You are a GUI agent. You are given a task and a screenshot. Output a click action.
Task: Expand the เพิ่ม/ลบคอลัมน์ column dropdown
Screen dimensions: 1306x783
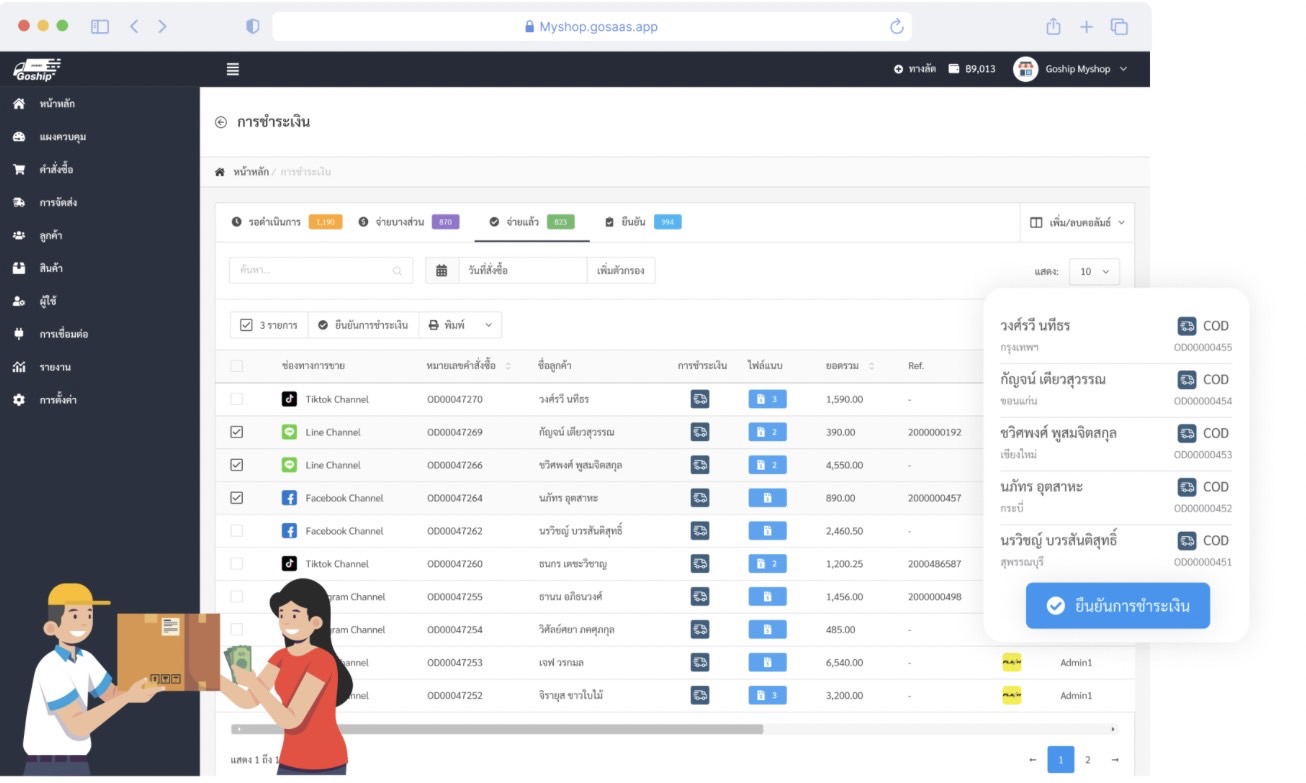click(1077, 222)
